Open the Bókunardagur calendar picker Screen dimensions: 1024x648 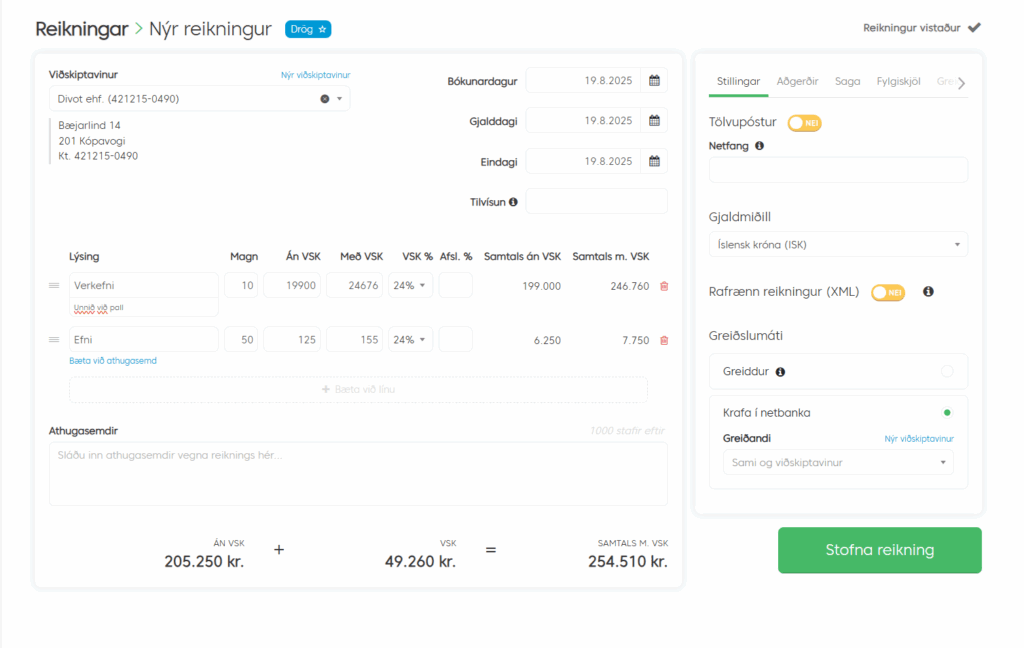pyautogui.click(x=654, y=81)
